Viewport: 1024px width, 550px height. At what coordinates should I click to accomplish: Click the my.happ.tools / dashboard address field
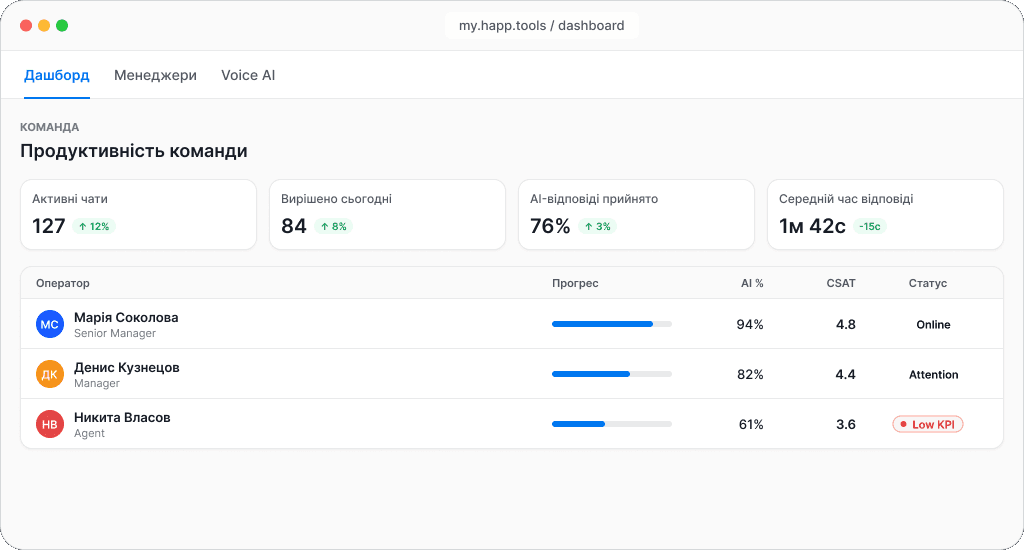[x=541, y=25]
